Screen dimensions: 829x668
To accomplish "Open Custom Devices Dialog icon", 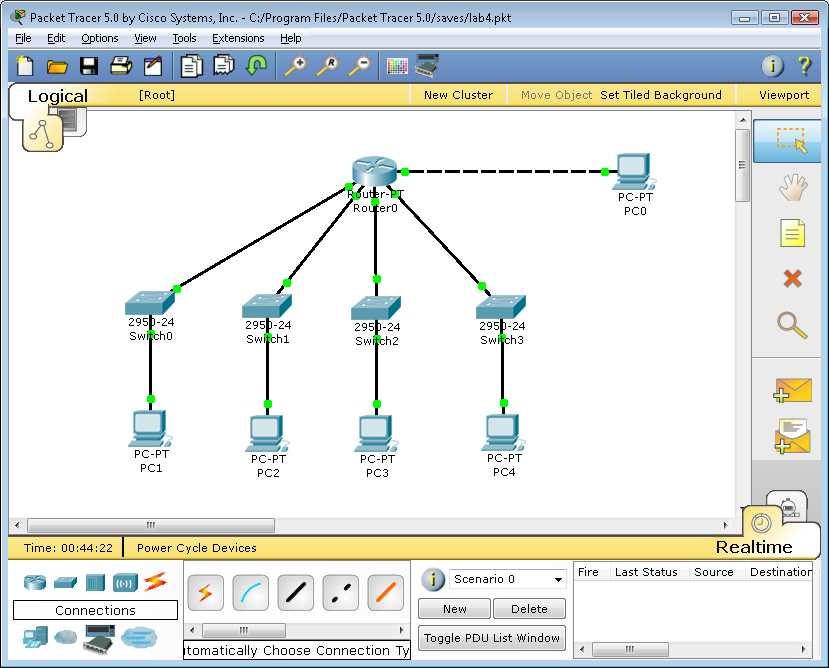I will [x=427, y=66].
